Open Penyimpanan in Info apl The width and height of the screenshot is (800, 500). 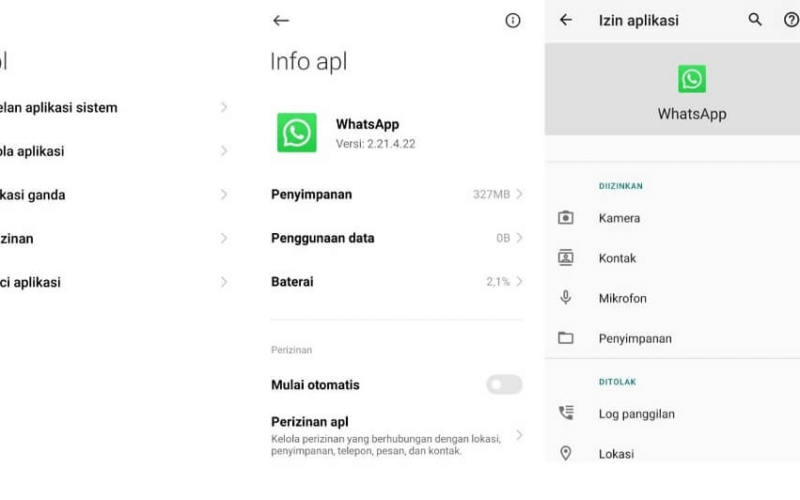397,194
